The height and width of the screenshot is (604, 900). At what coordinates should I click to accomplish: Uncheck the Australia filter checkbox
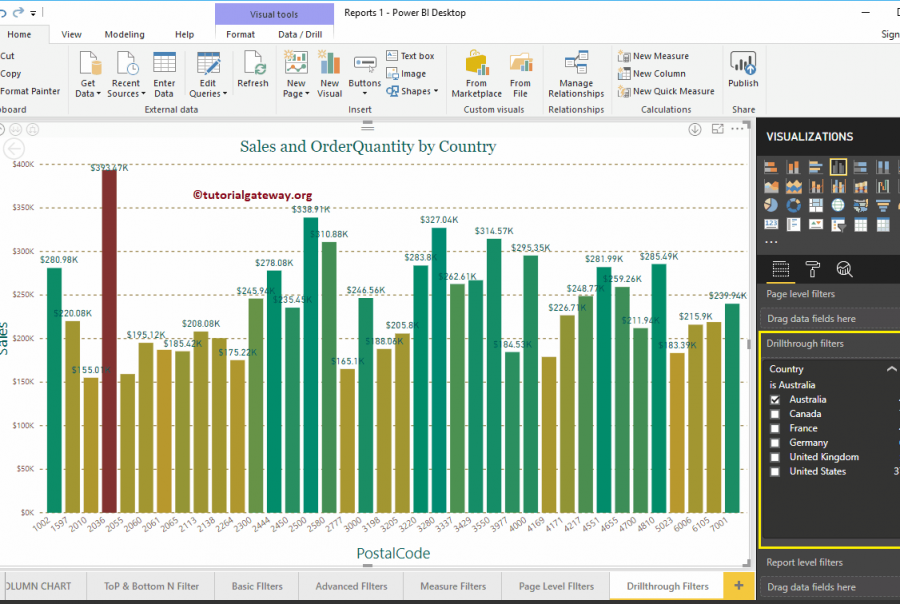click(772, 399)
